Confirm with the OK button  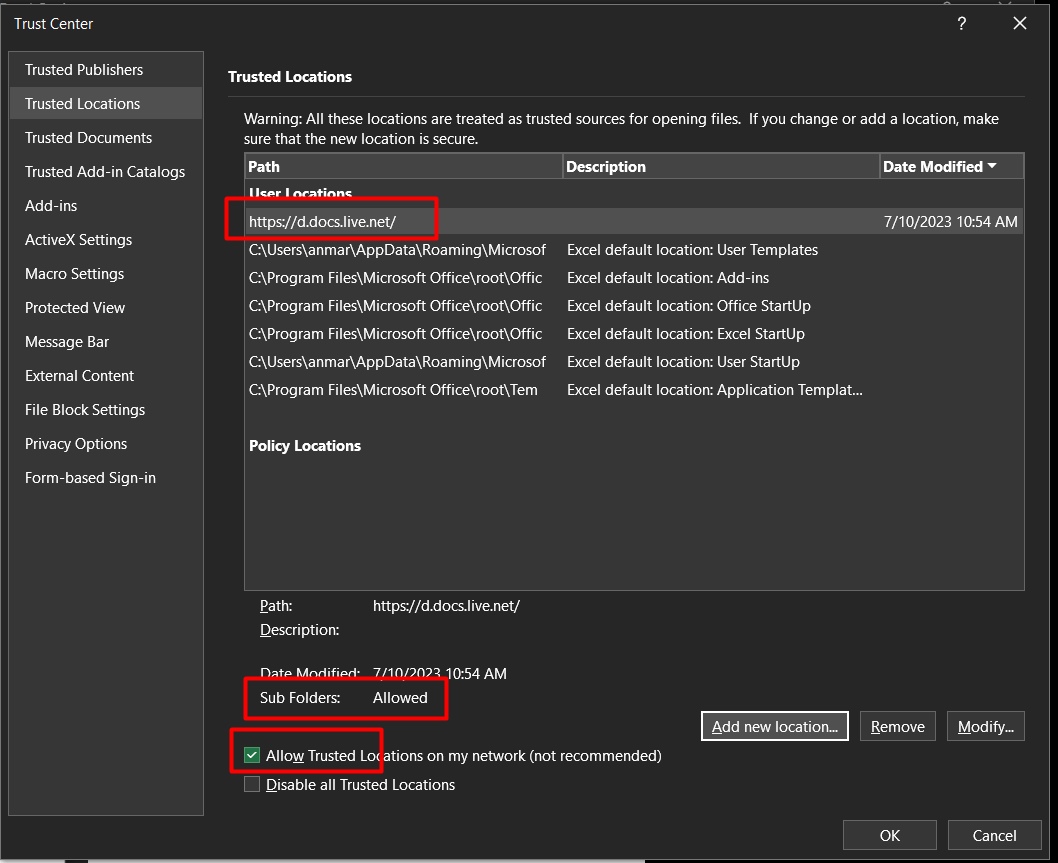click(889, 836)
